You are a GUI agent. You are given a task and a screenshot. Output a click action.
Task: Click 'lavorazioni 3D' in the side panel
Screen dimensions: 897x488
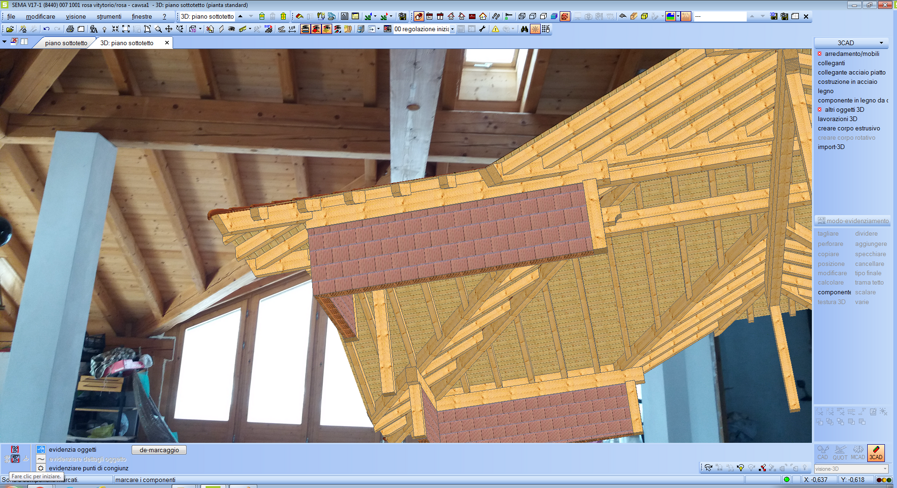pos(837,119)
